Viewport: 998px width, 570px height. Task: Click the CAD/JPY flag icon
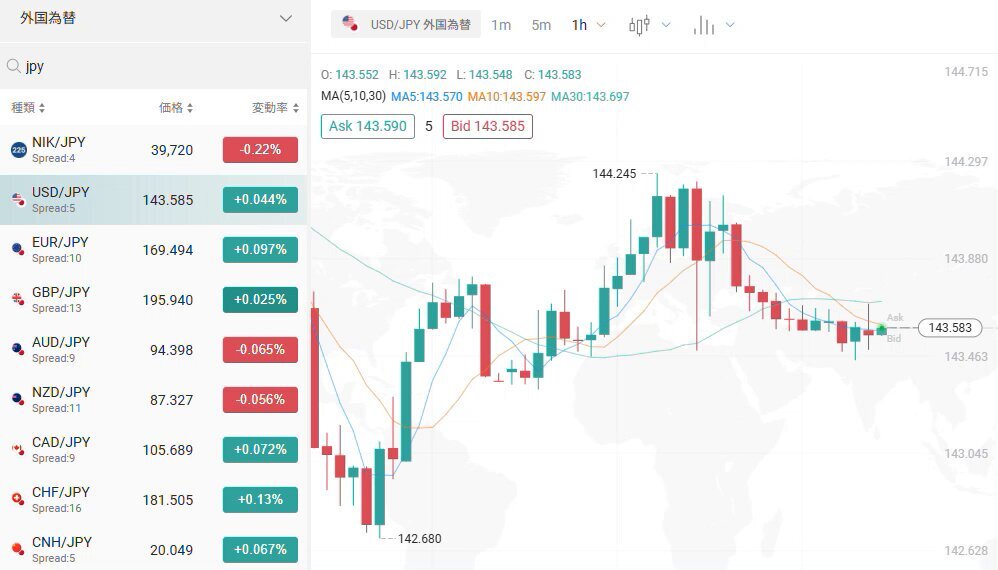[x=18, y=450]
